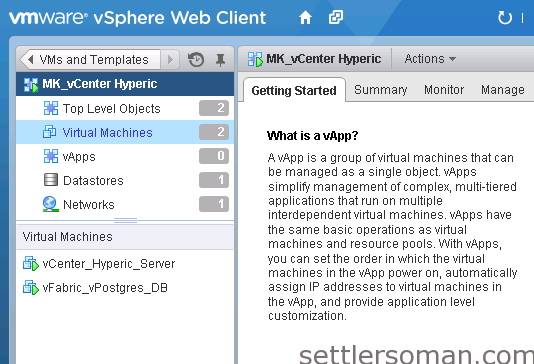The width and height of the screenshot is (534, 364).
Task: Open the Actions dropdown menu
Action: point(430,59)
